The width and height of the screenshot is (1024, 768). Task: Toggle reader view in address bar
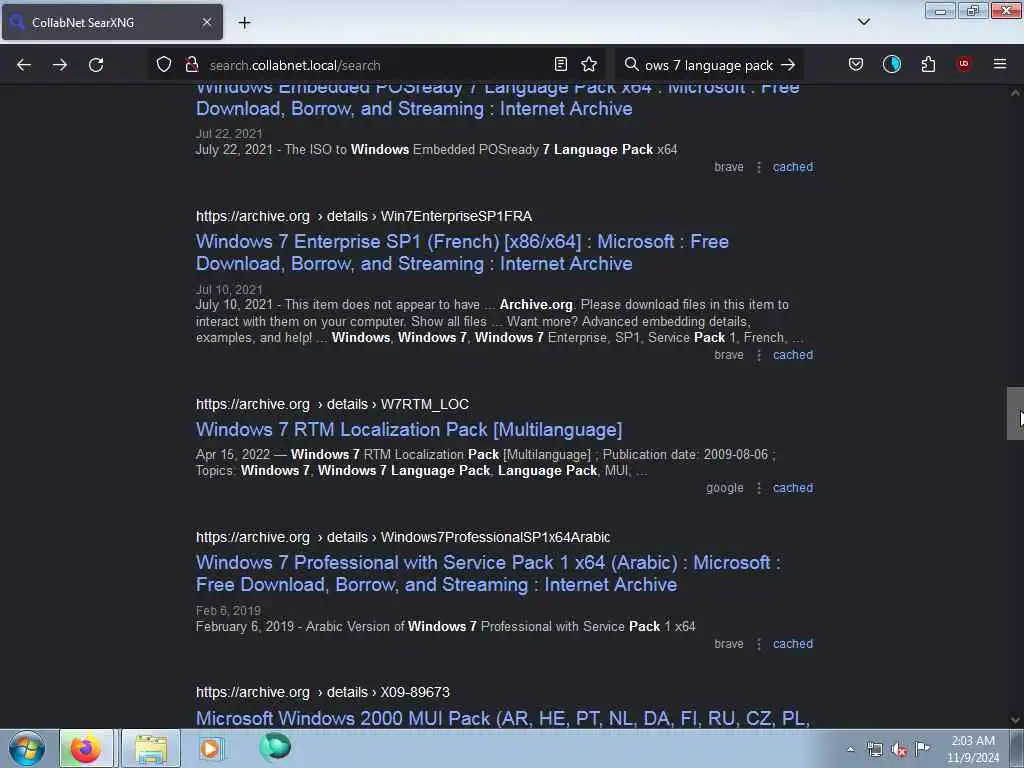(560, 64)
